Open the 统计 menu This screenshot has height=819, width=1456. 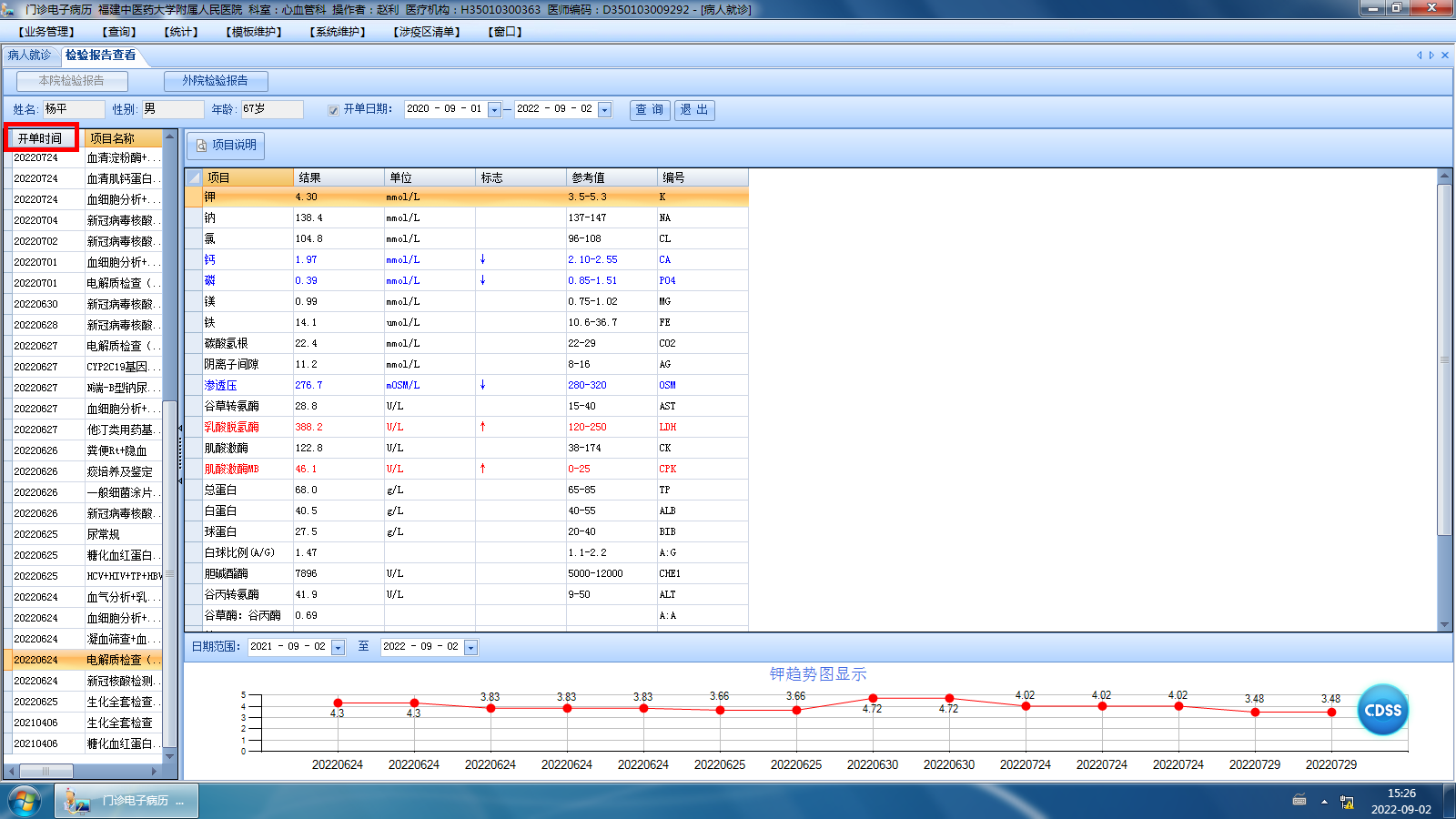point(181,32)
